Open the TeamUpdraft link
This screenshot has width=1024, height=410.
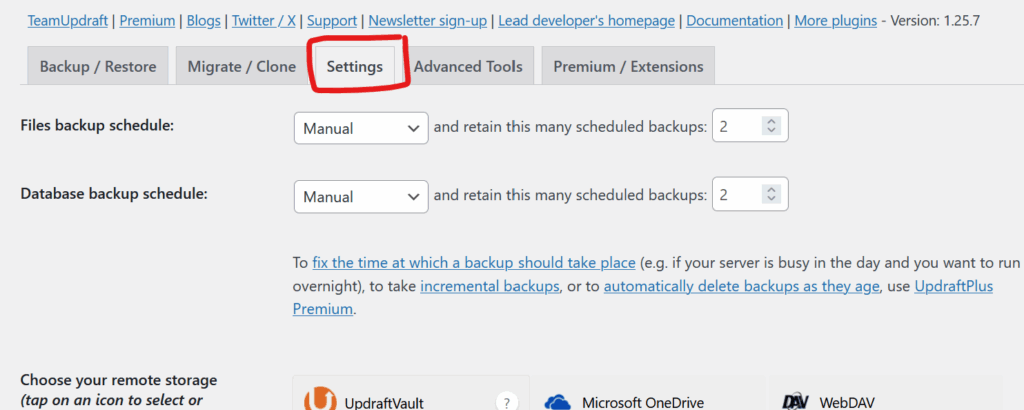pos(67,20)
